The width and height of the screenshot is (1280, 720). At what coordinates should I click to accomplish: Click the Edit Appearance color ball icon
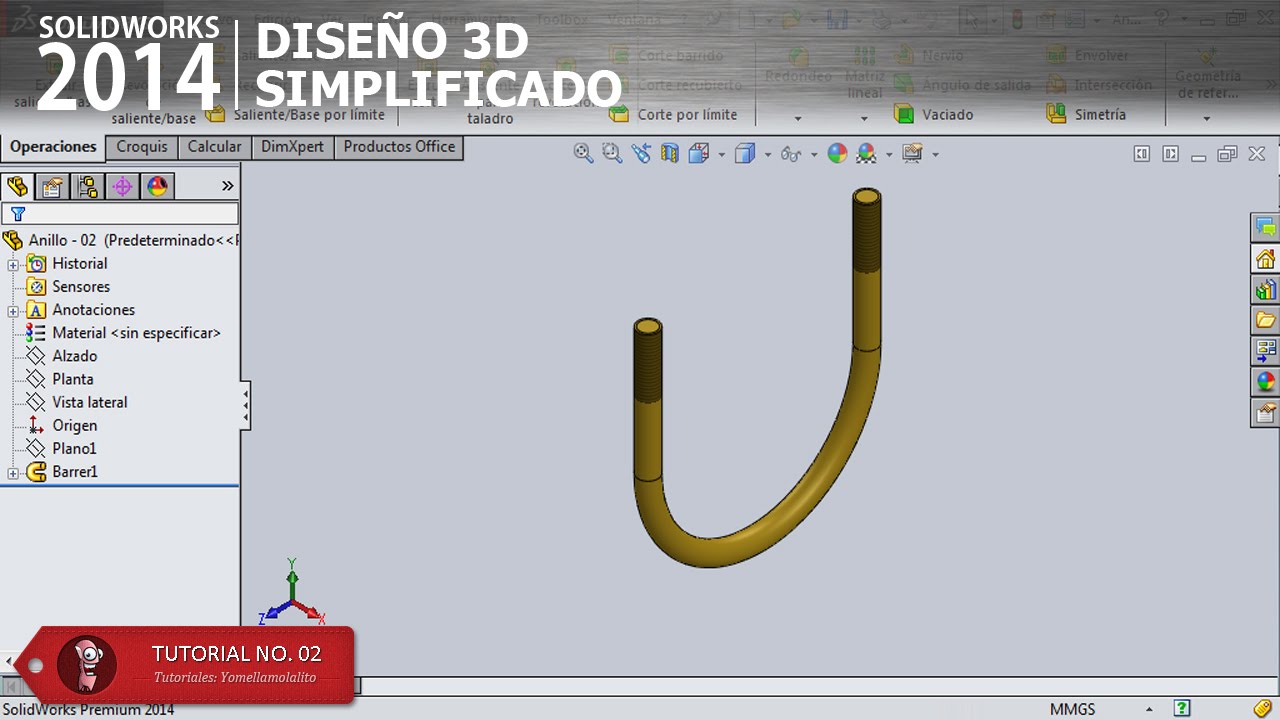coord(837,153)
